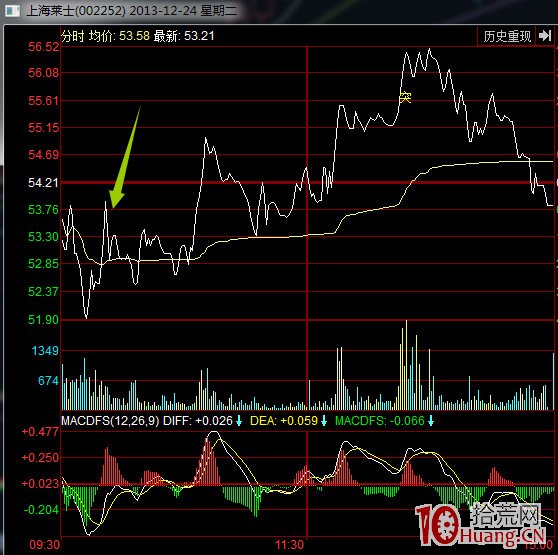Viewport: 558px width, 555px height.
Task: Click the 53.76 price axis label
Action: tap(43, 210)
